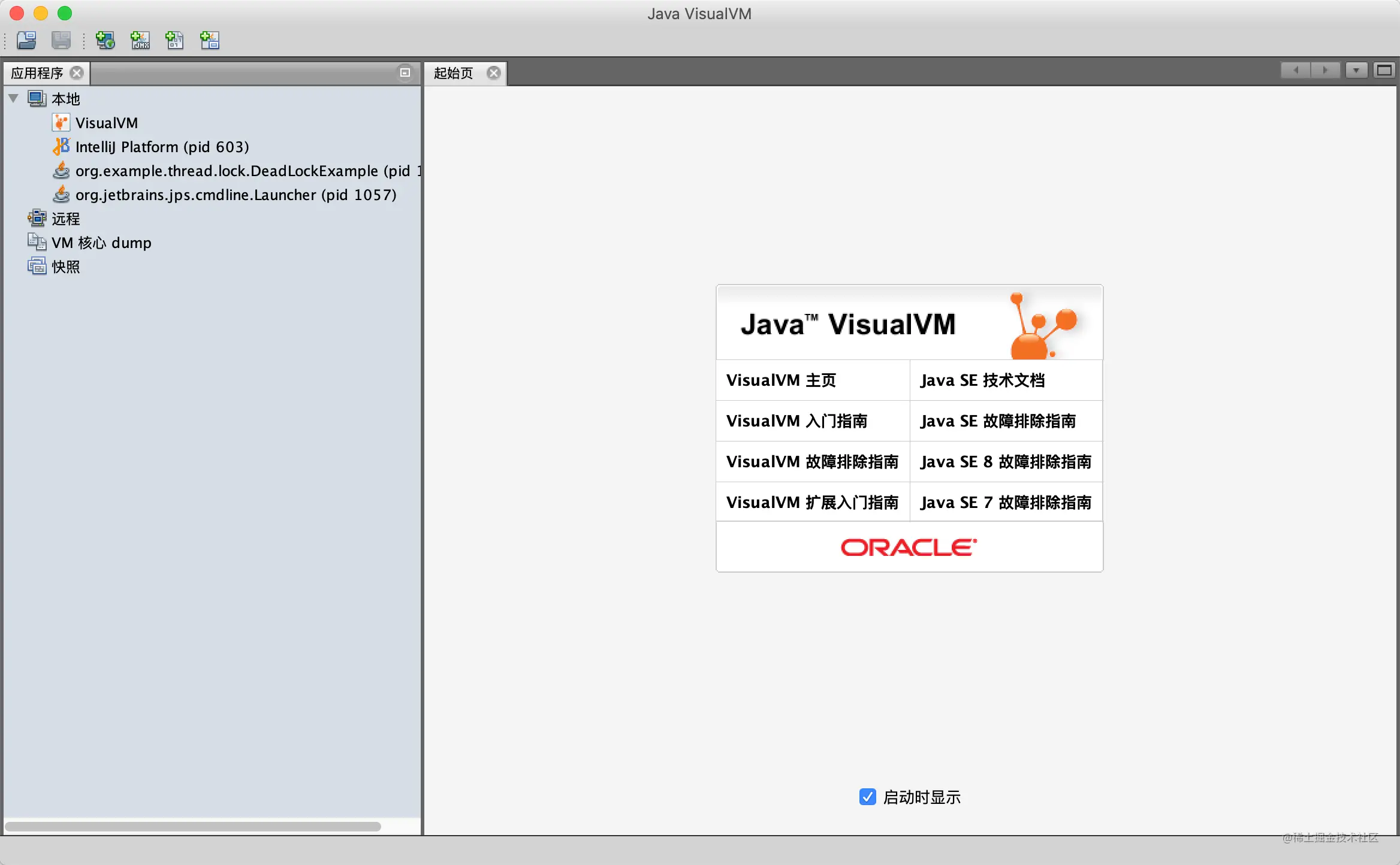Uncheck the 启动时显示 checkbox
The width and height of the screenshot is (1400, 865).
click(x=867, y=797)
